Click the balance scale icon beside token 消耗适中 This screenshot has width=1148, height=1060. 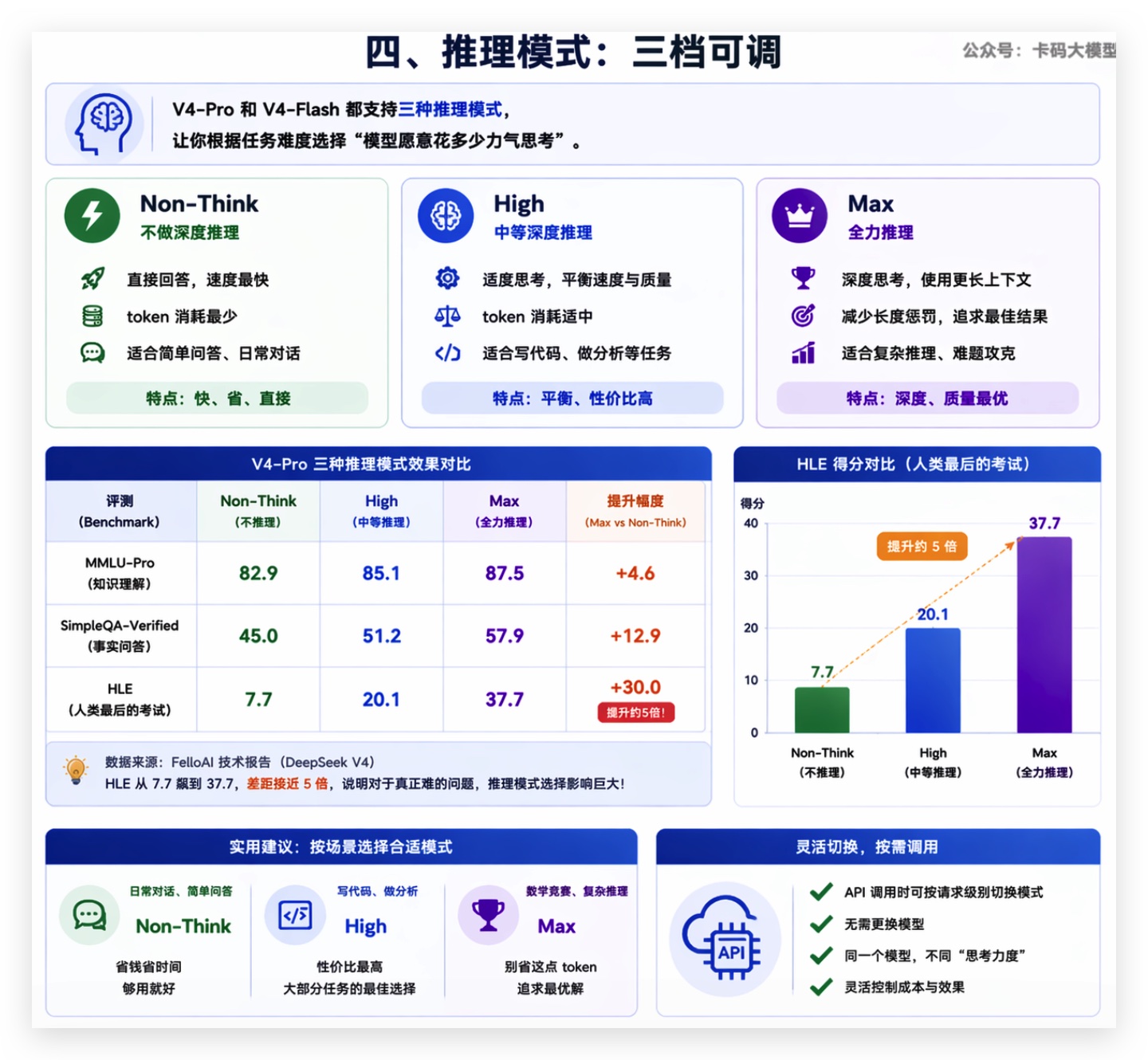[447, 316]
